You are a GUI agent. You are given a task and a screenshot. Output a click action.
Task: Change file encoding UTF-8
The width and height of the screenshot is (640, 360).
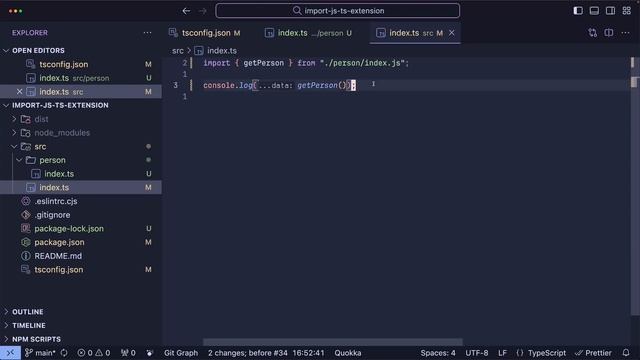click(477, 353)
